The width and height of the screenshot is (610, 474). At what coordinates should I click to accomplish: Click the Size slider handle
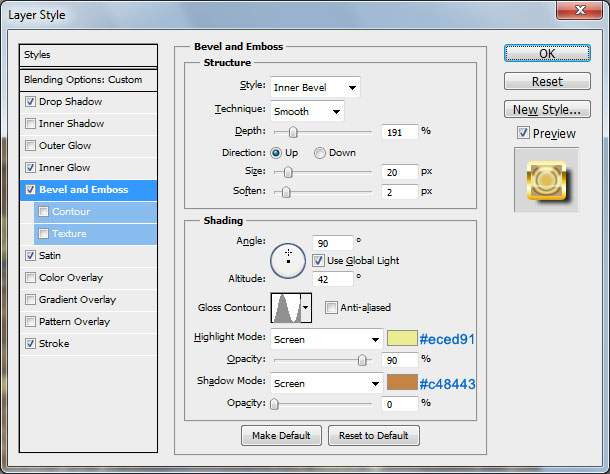(288, 172)
